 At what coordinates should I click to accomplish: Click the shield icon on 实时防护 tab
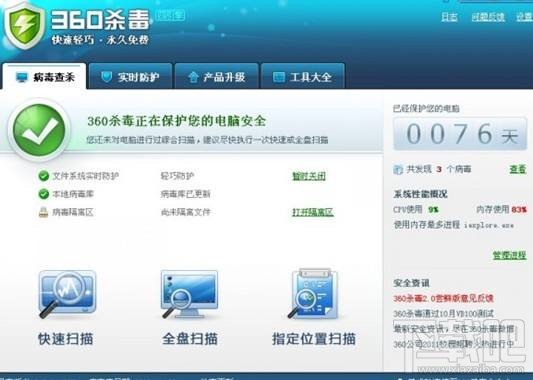(x=106, y=77)
